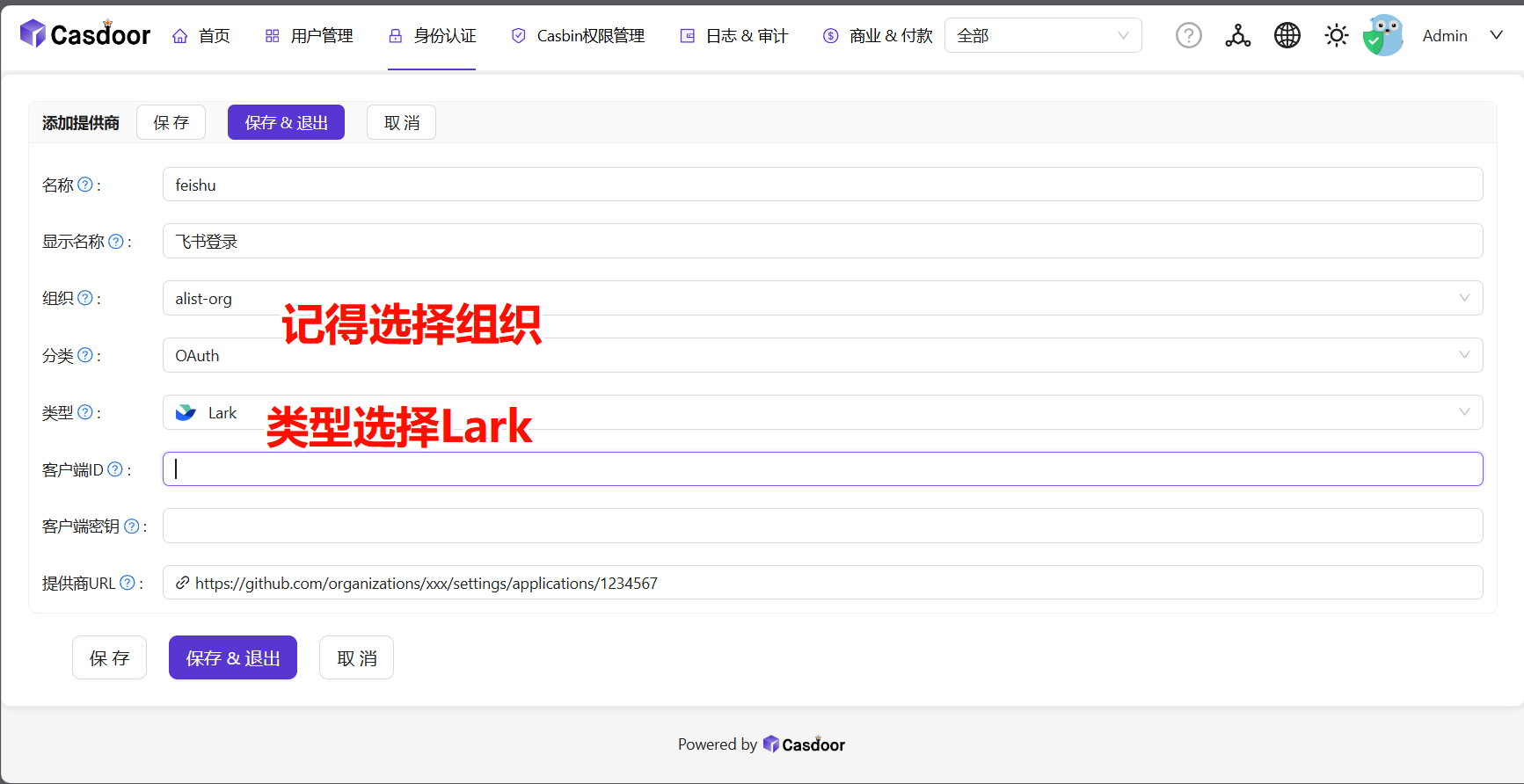Image resolution: width=1524 pixels, height=784 pixels.
Task: Expand the Admin account menu arrow
Action: 1496,35
